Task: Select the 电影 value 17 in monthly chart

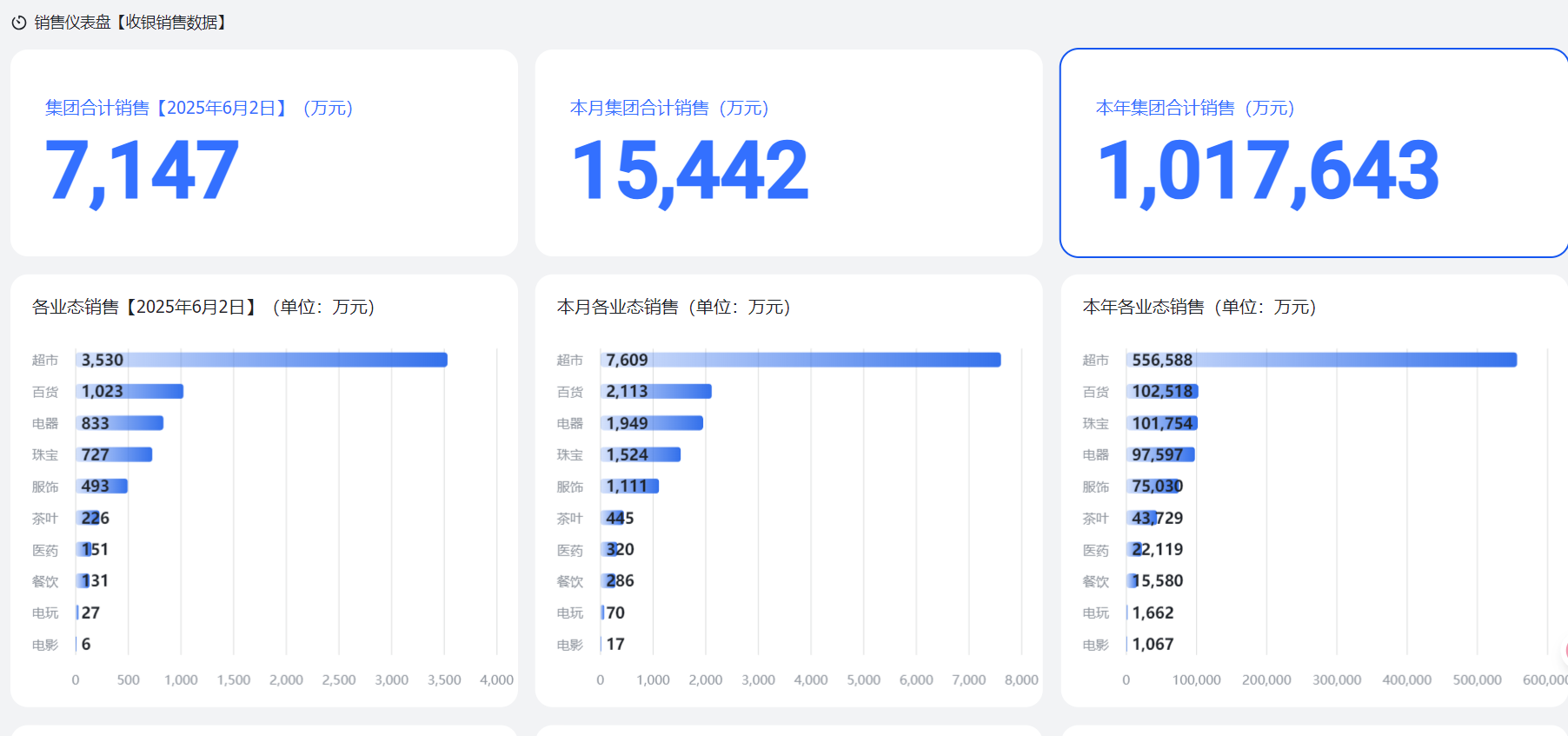Action: point(615,645)
